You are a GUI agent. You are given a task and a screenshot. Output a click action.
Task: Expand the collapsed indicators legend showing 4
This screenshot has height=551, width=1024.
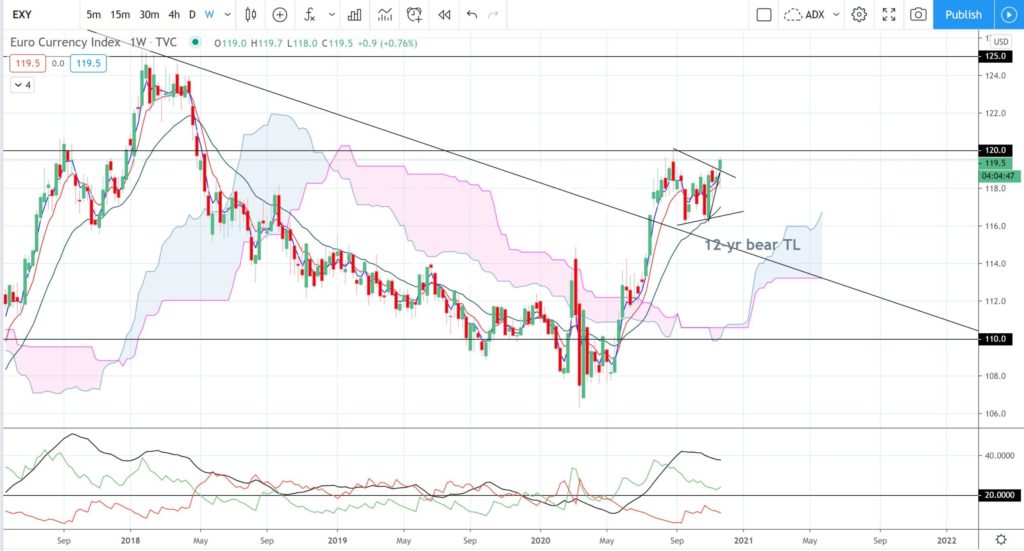click(x=22, y=85)
